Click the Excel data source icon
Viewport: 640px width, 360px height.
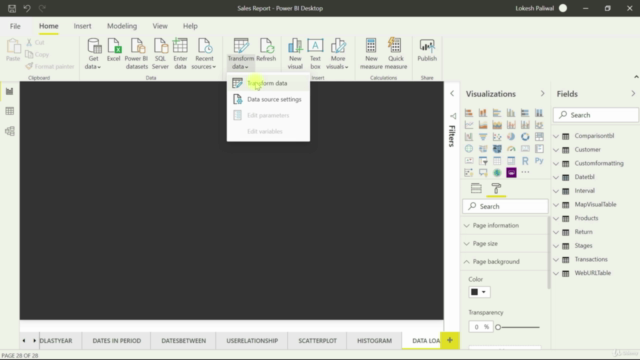coord(113,50)
